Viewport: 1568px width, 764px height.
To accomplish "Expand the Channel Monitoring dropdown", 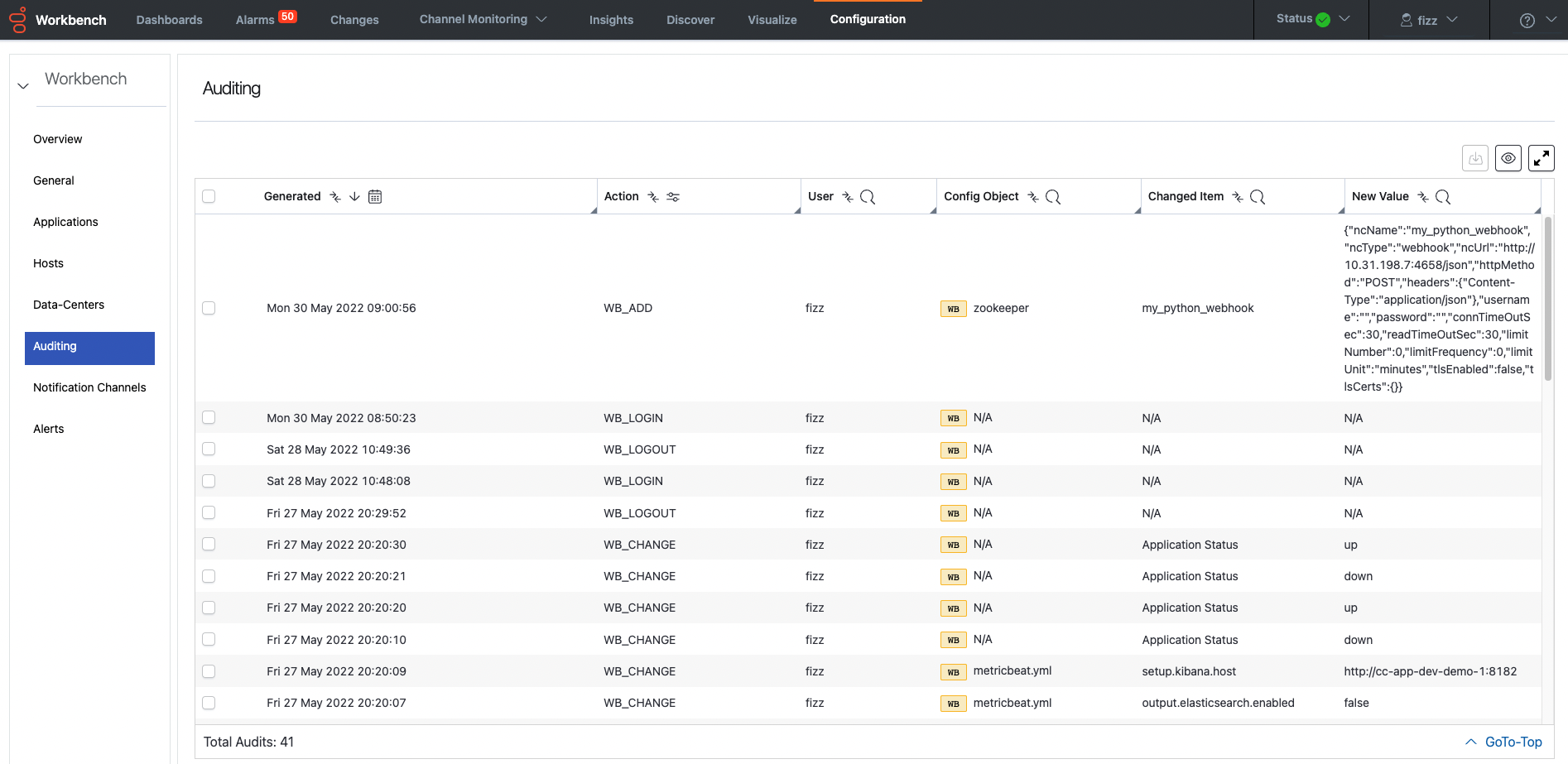I will pyautogui.click(x=483, y=19).
